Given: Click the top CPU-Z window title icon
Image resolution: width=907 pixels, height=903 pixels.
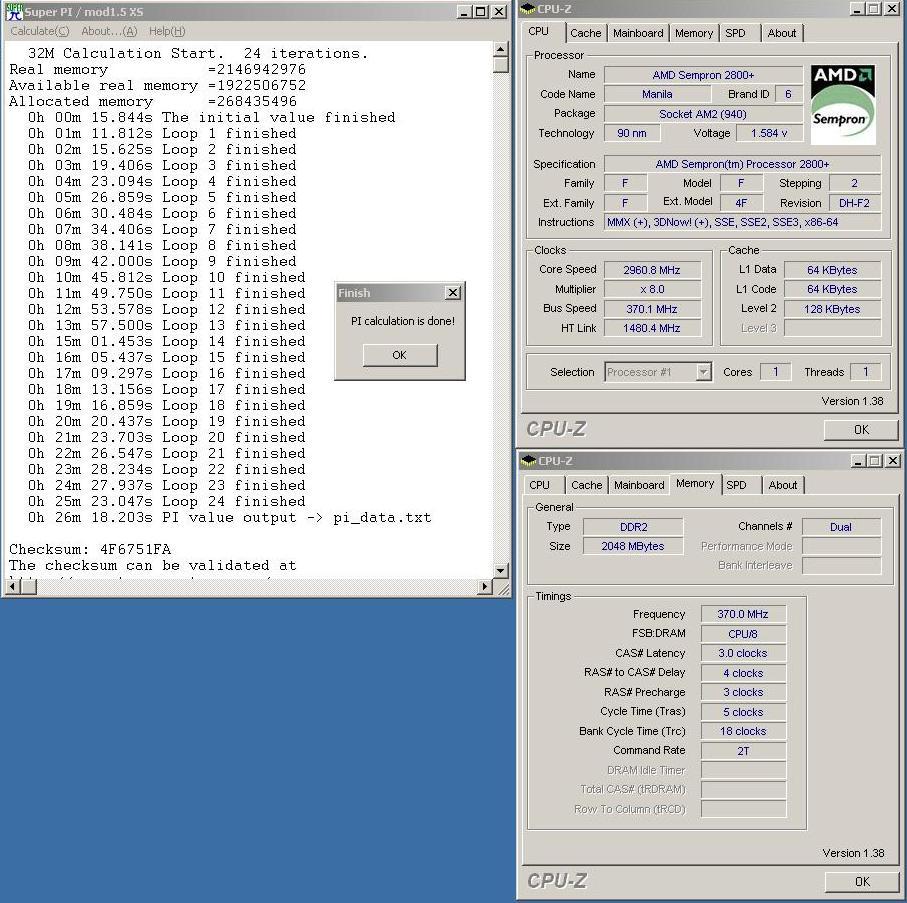Looking at the screenshot, I should click(x=528, y=9).
